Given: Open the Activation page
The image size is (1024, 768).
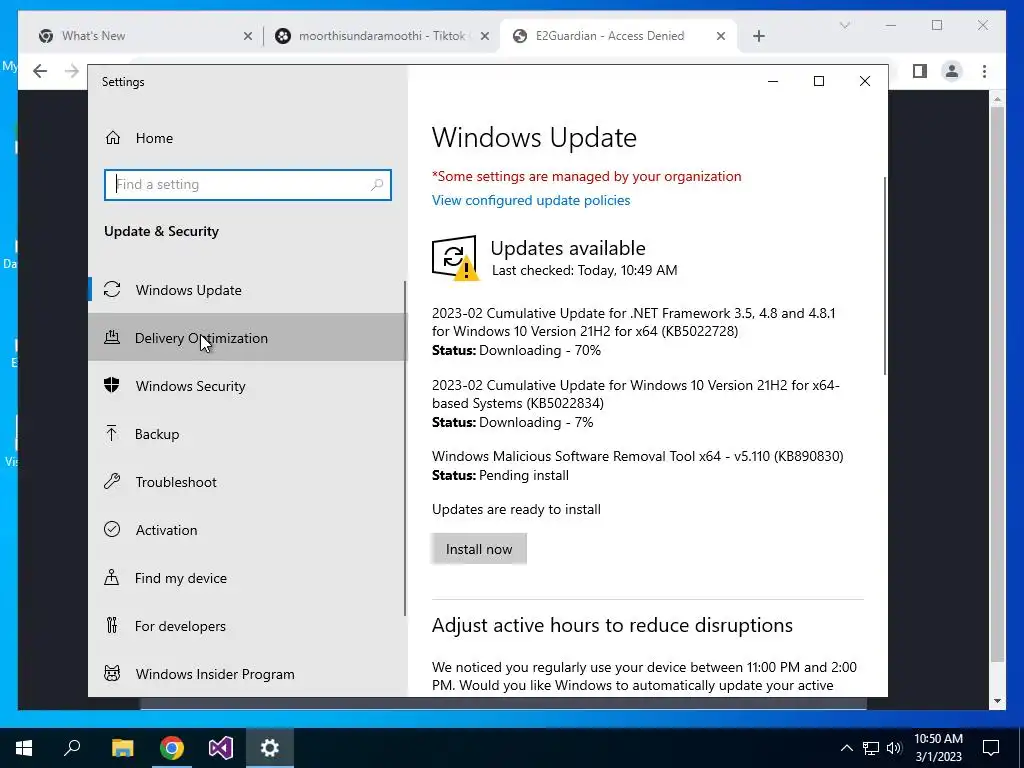Looking at the screenshot, I should pyautogui.click(x=247, y=530).
